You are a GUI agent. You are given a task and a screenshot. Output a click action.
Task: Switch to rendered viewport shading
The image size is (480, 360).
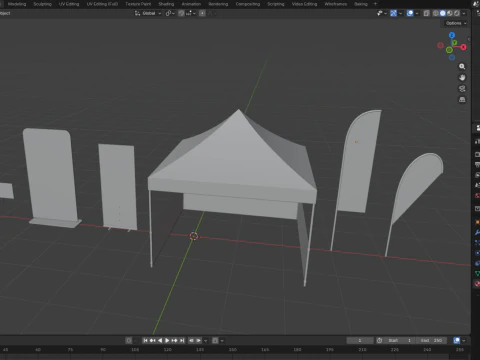tap(457, 13)
